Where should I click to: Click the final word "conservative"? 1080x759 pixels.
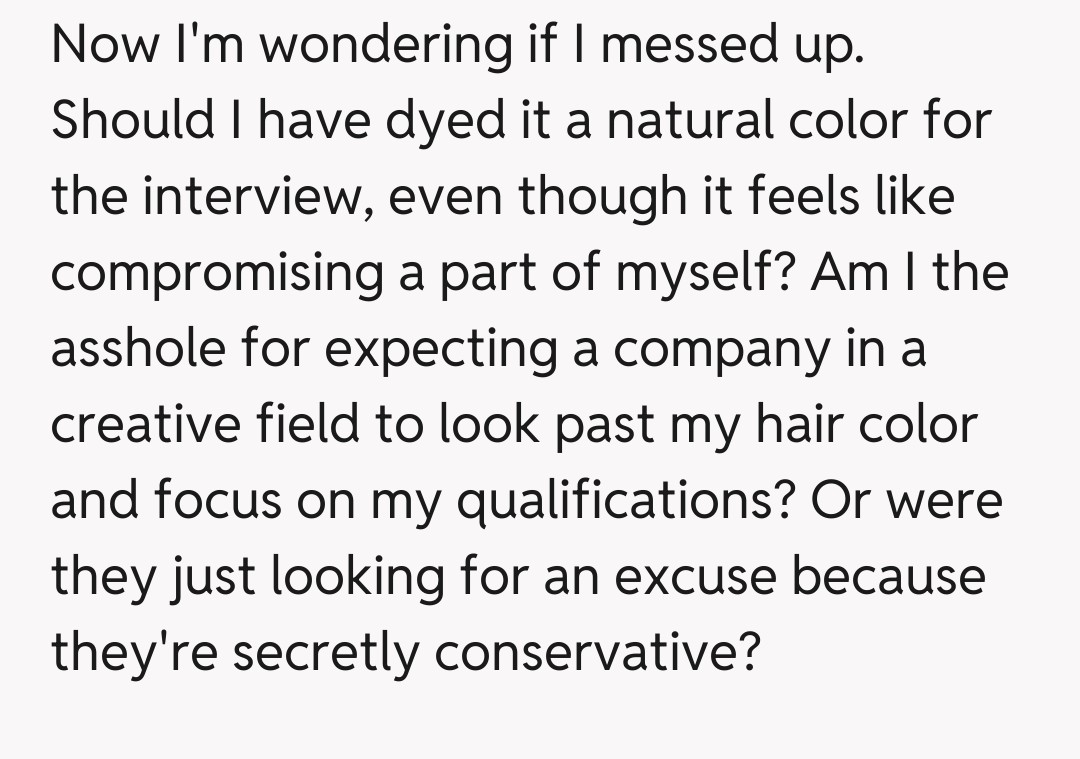click(x=594, y=653)
